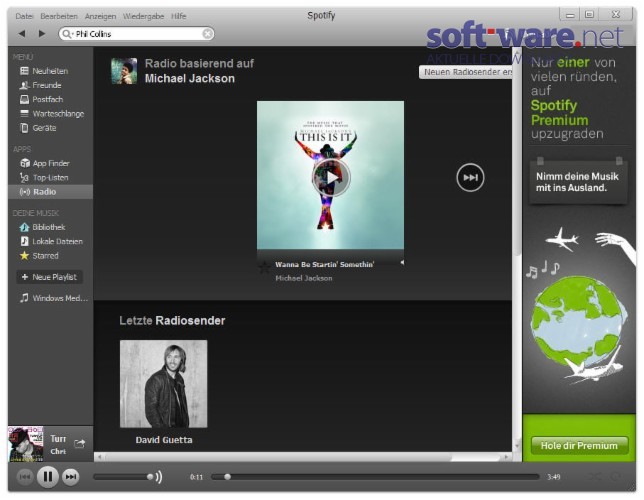
Task: Navigate forward with right arrow
Action: tap(42, 34)
